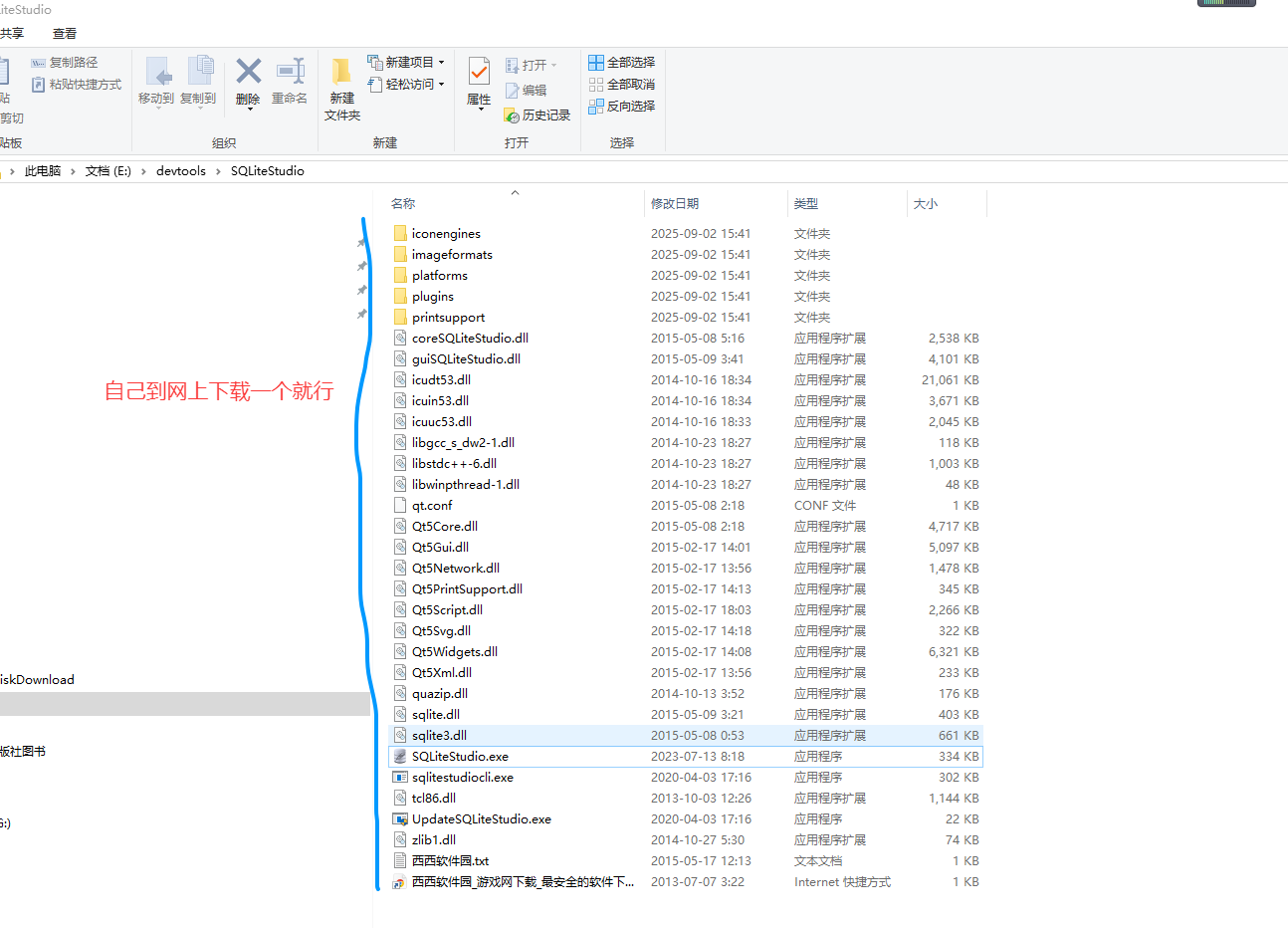Click Select none (全部取消)
This screenshot has width=1288, height=928.
pyautogui.click(x=622, y=84)
